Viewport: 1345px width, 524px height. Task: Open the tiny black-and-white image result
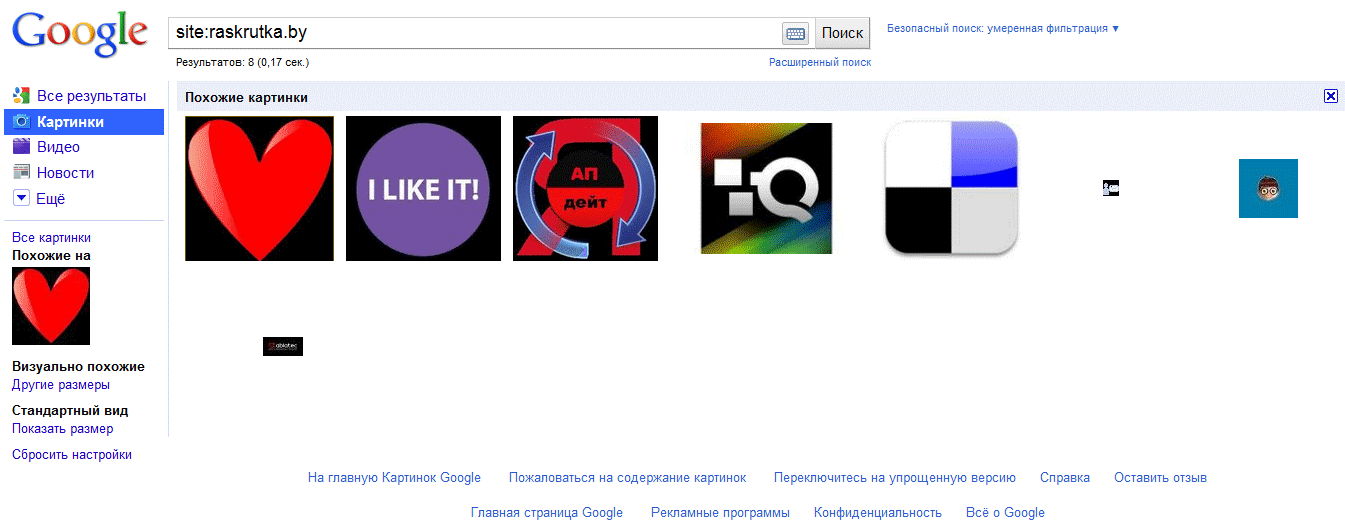1111,188
